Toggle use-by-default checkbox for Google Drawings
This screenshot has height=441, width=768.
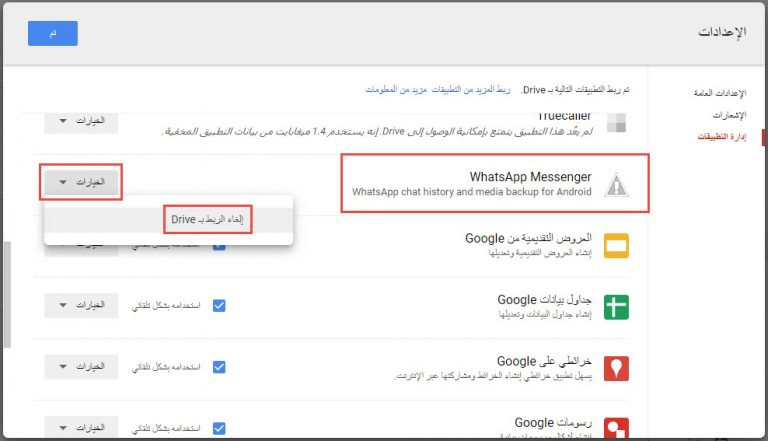tap(219, 428)
